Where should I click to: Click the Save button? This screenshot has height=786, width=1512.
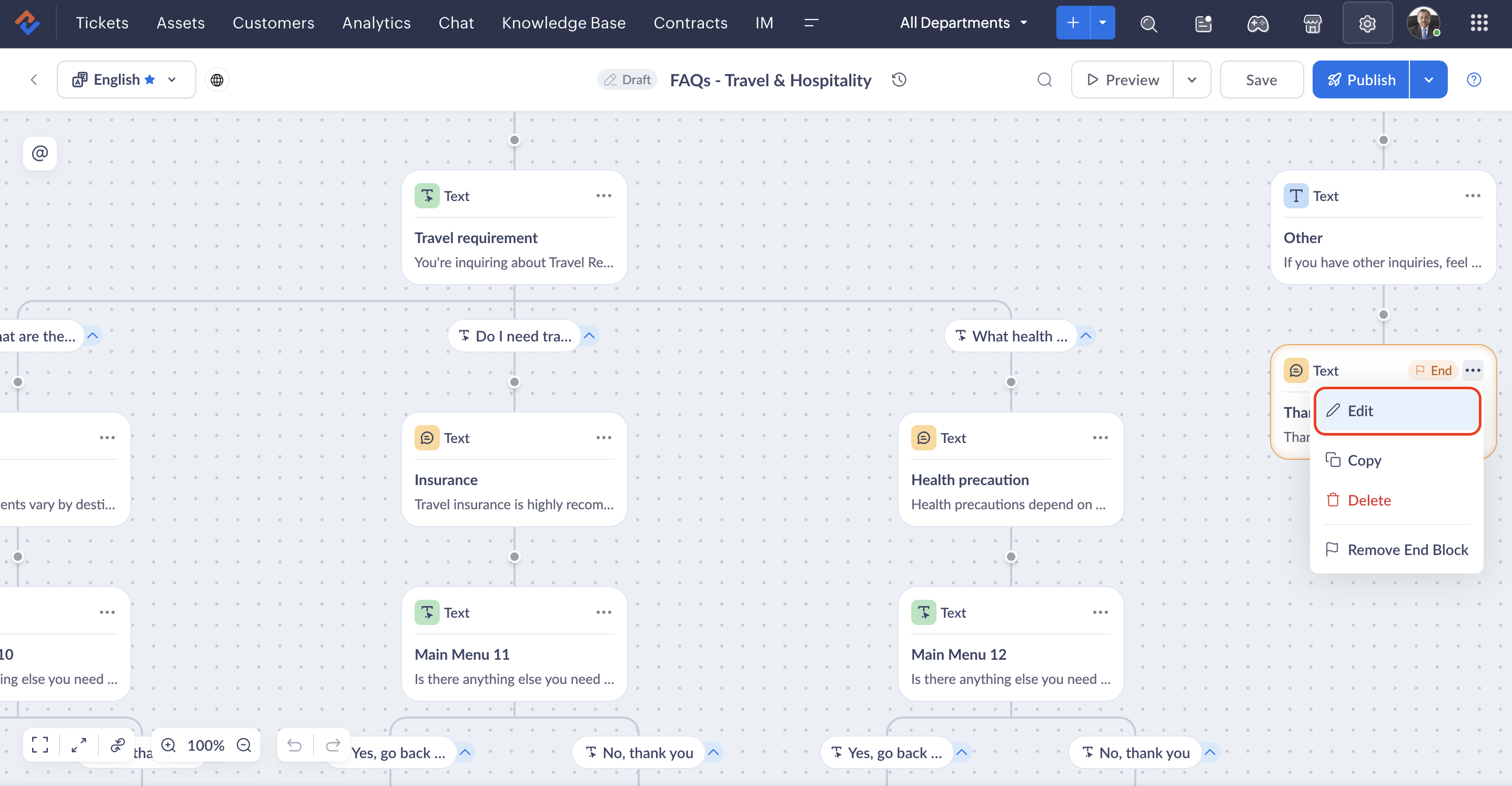click(x=1261, y=80)
